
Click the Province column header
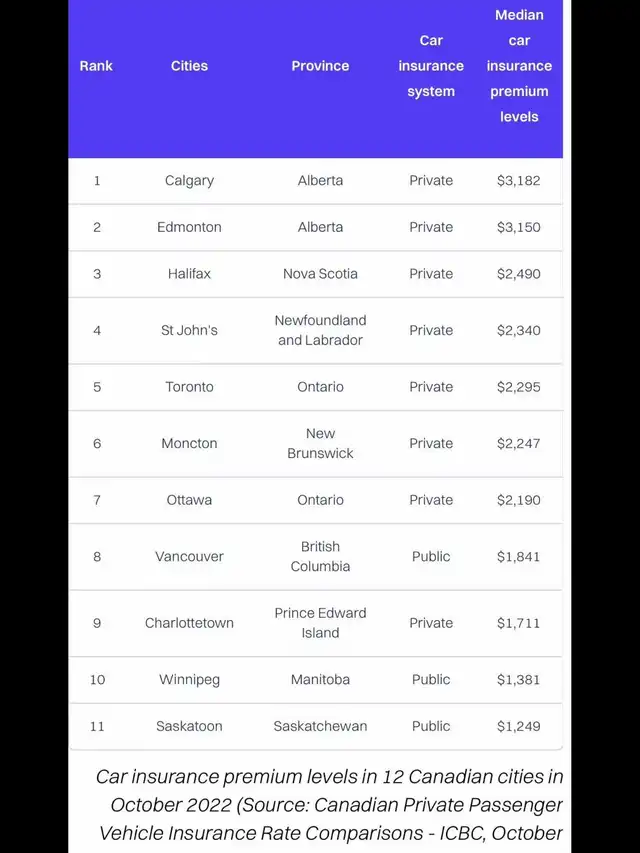[320, 66]
